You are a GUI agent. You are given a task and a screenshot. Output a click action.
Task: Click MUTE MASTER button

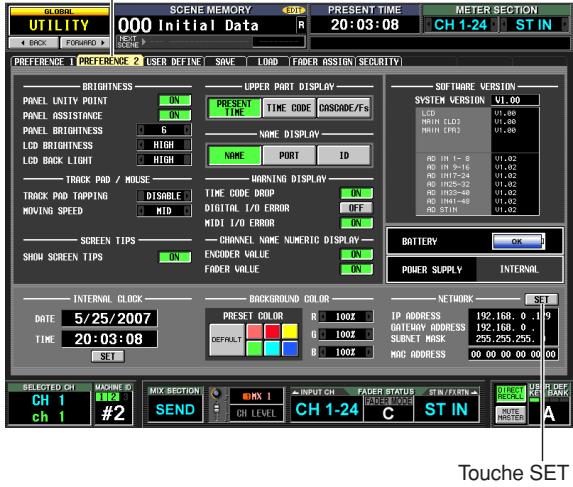click(x=511, y=414)
